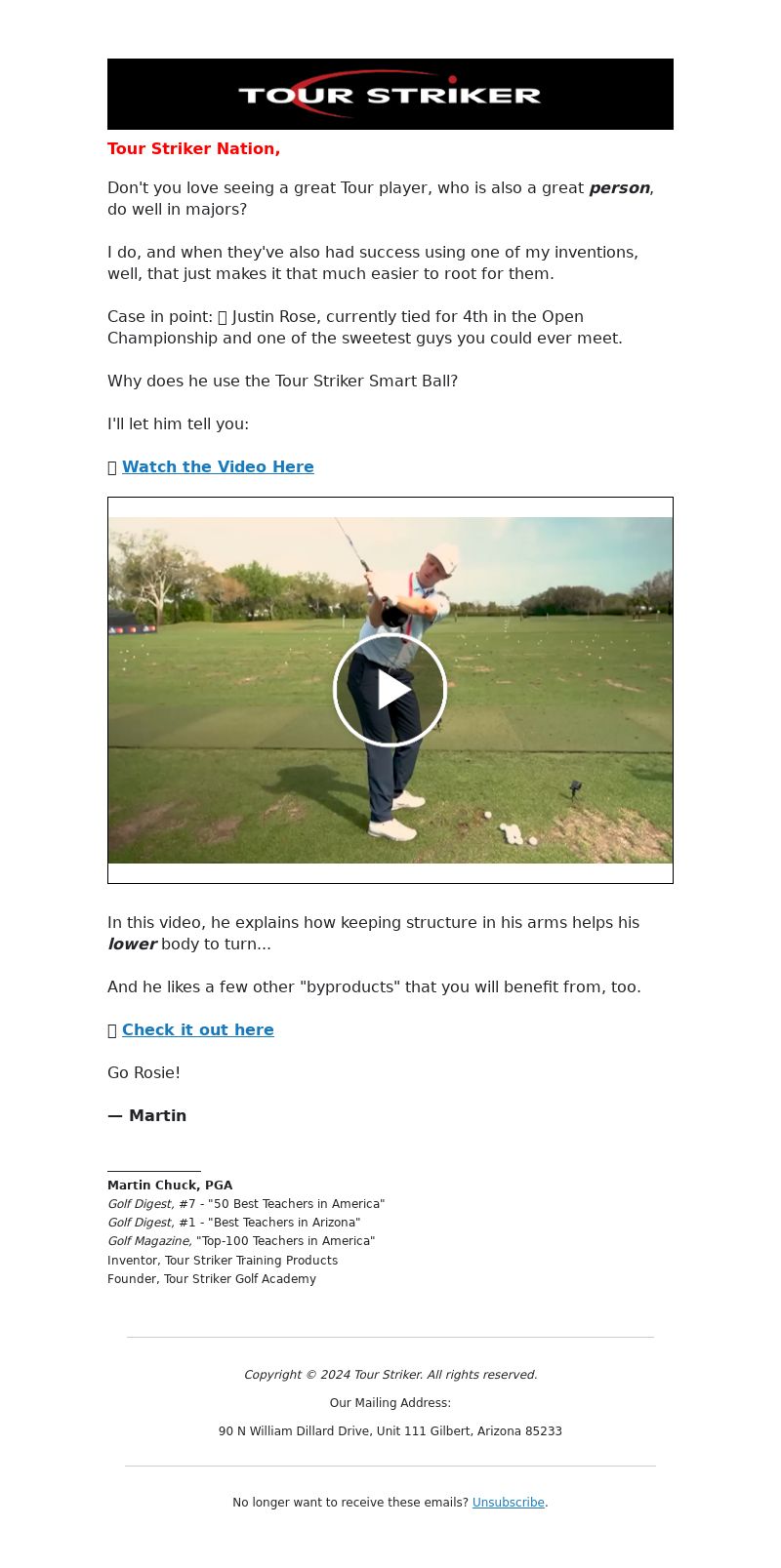The width and height of the screenshot is (781, 1568).
Task: Click the bold italic word lower
Action: tap(132, 945)
